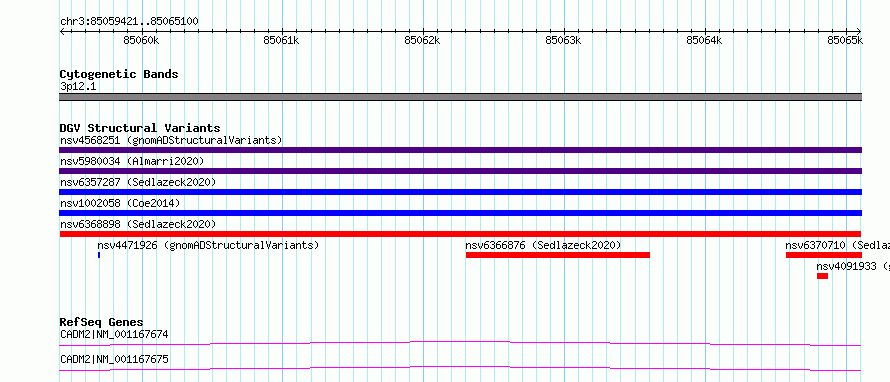Open the nsv6368898 (Sedlazeck2020) label
The image size is (890, 382).
click(x=138, y=224)
